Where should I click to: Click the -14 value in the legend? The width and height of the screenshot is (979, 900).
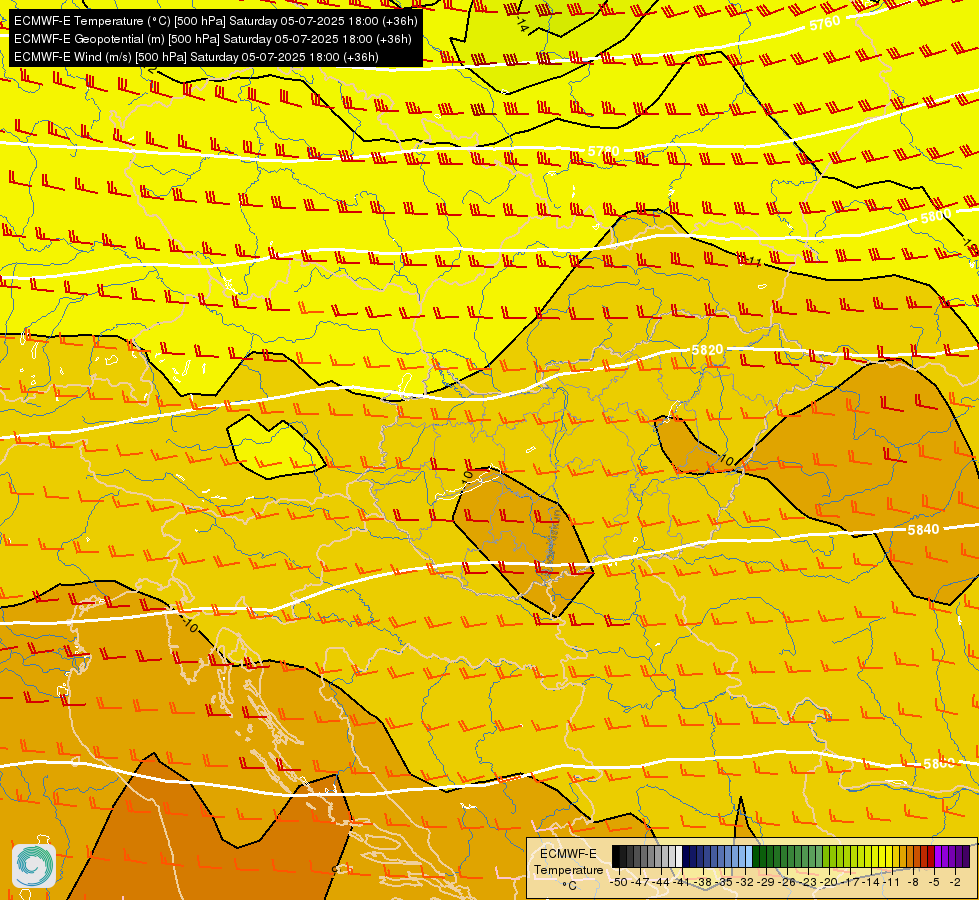pyautogui.click(x=871, y=883)
